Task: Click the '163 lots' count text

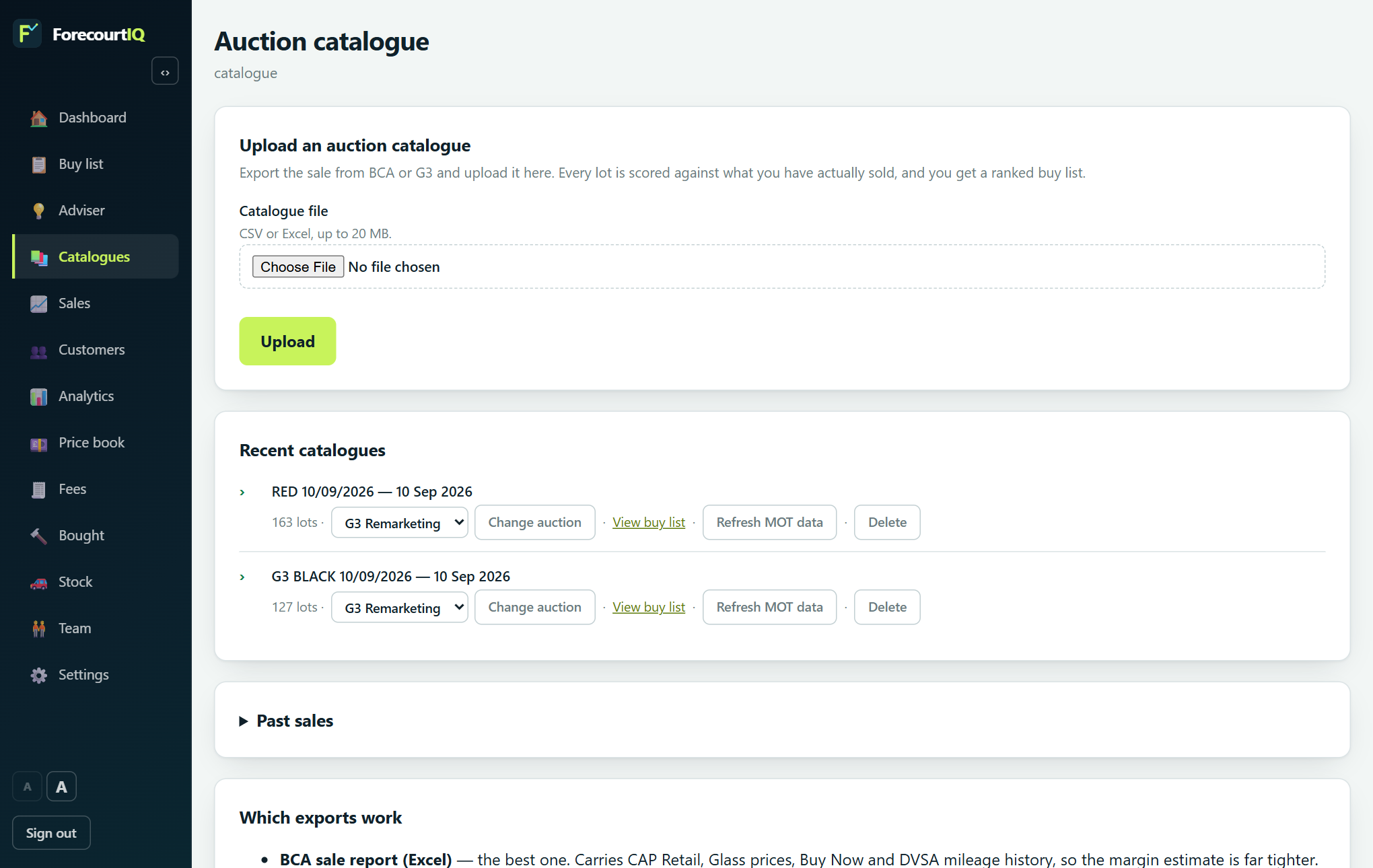Action: click(x=294, y=522)
